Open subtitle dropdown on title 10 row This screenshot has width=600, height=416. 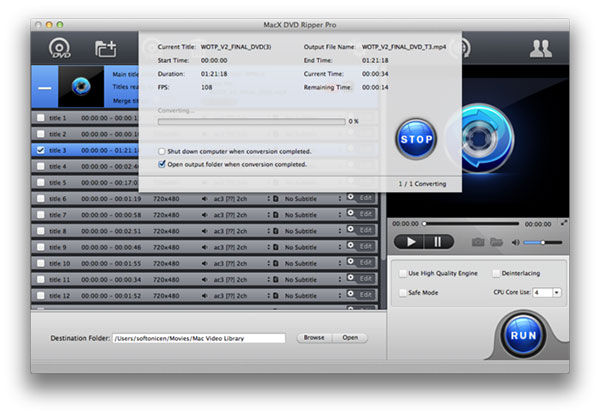pos(339,263)
